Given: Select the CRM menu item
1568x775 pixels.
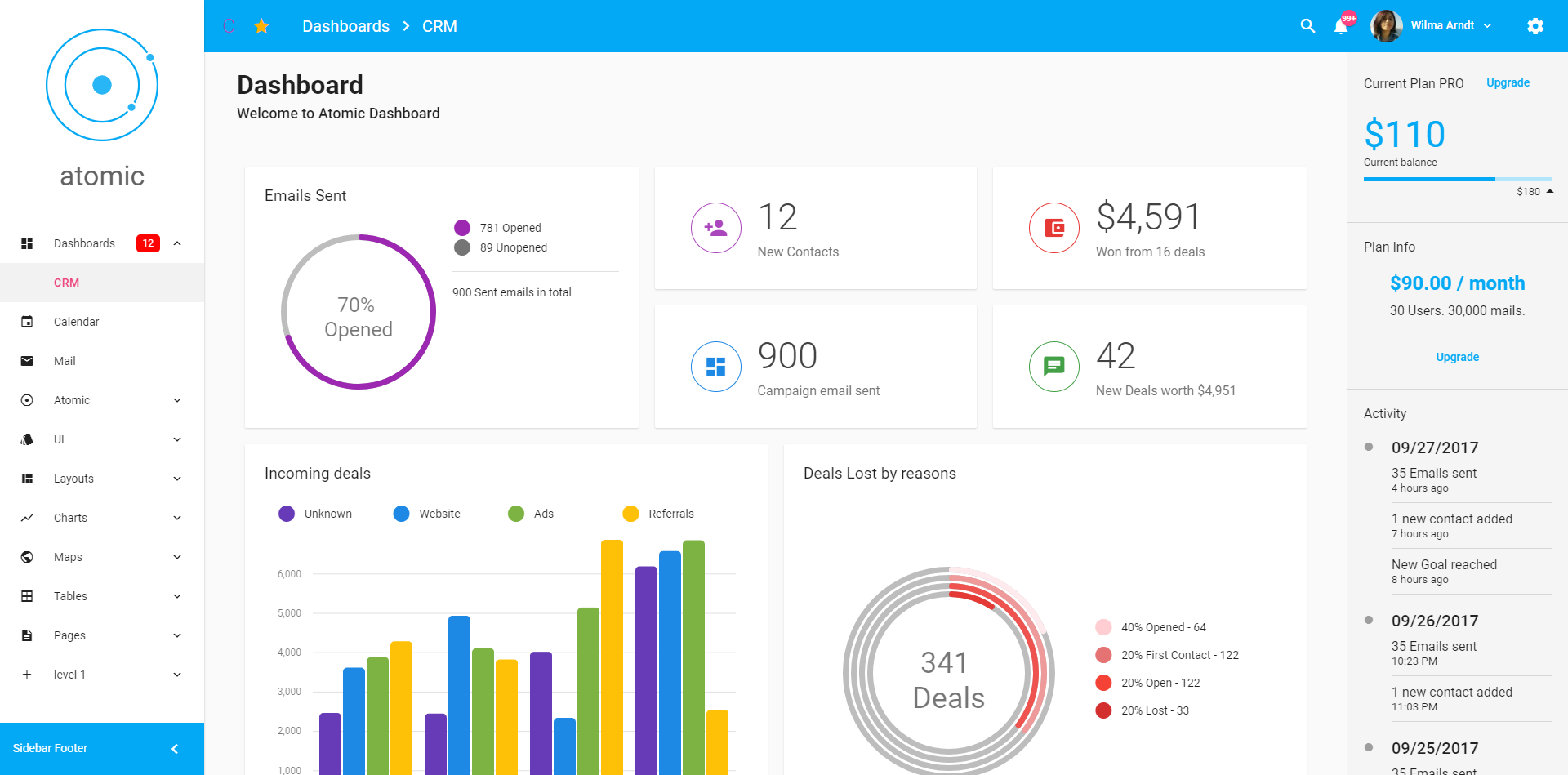Looking at the screenshot, I should click(102, 283).
